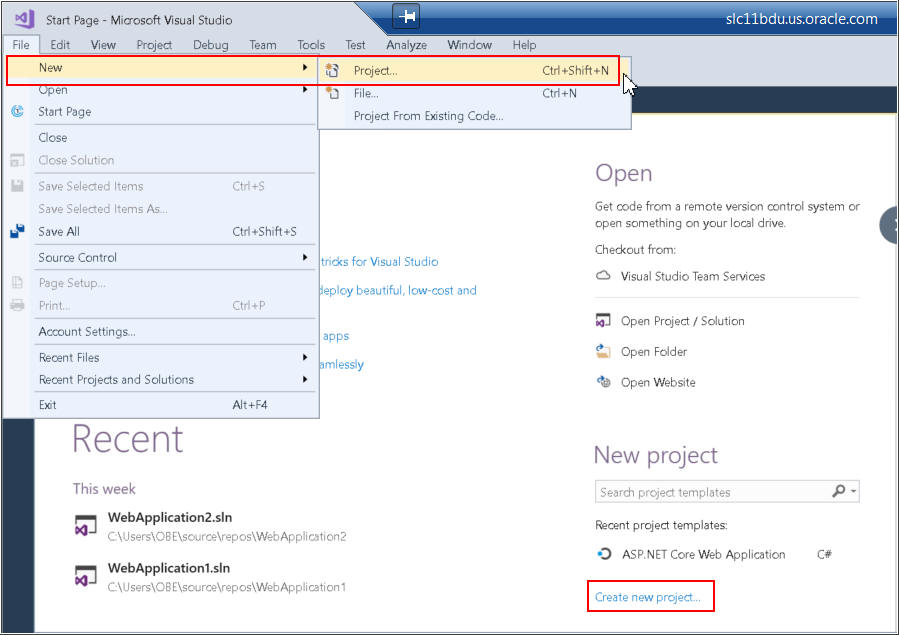Open the File menu
Screen dimensions: 899x635
(21, 45)
